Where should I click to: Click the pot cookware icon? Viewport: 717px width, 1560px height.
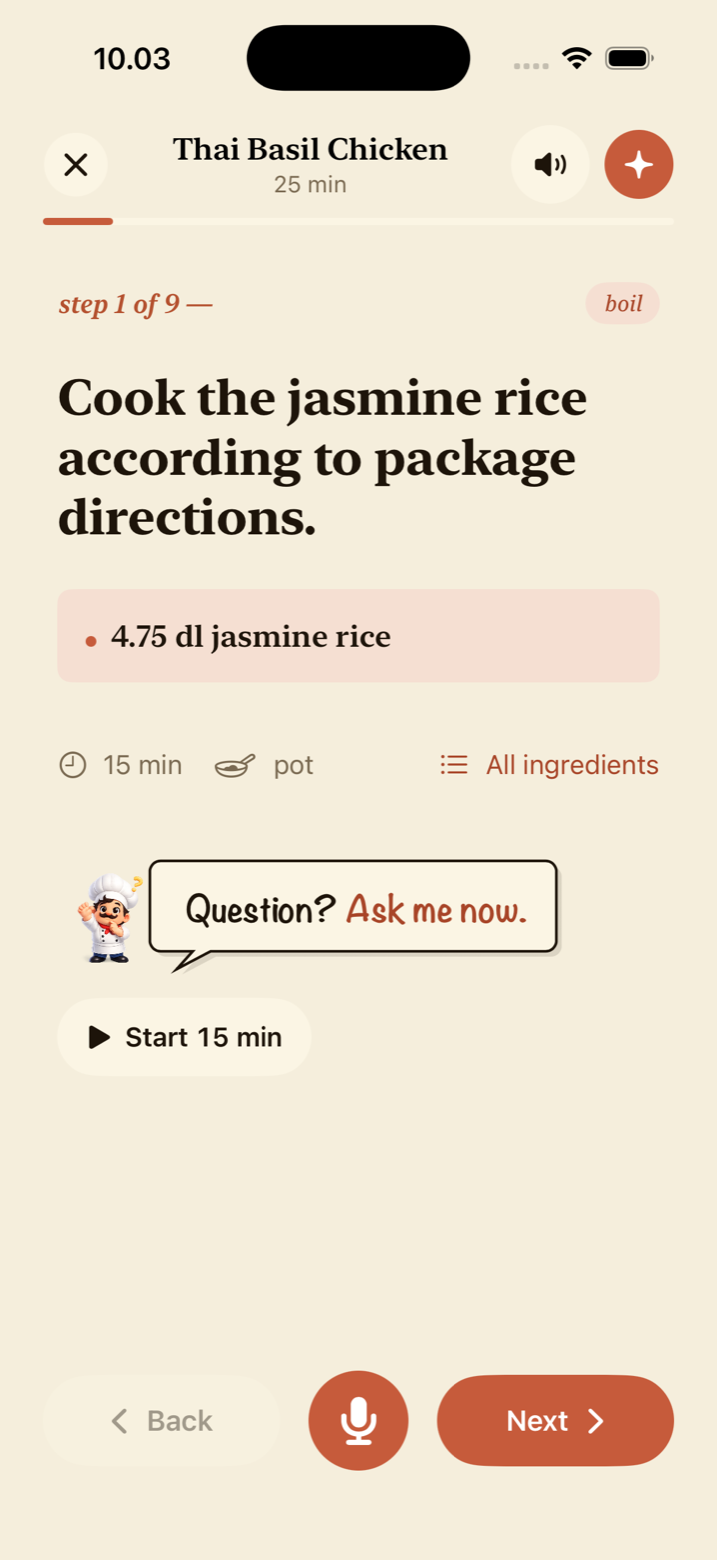tap(235, 766)
